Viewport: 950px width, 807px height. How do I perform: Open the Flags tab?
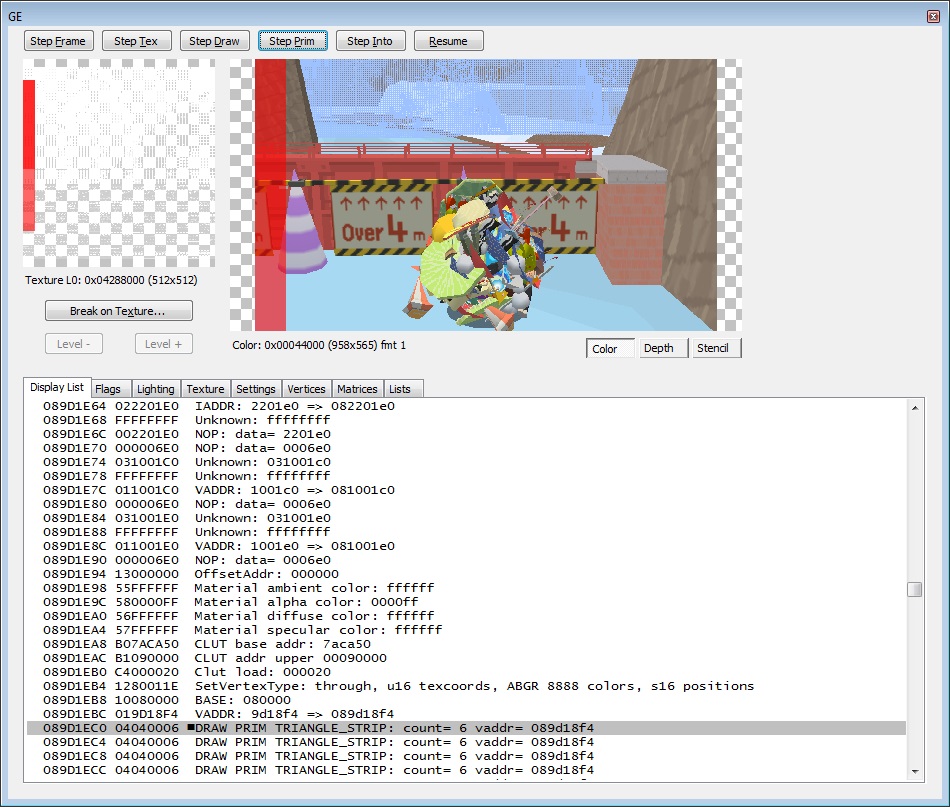click(x=108, y=389)
